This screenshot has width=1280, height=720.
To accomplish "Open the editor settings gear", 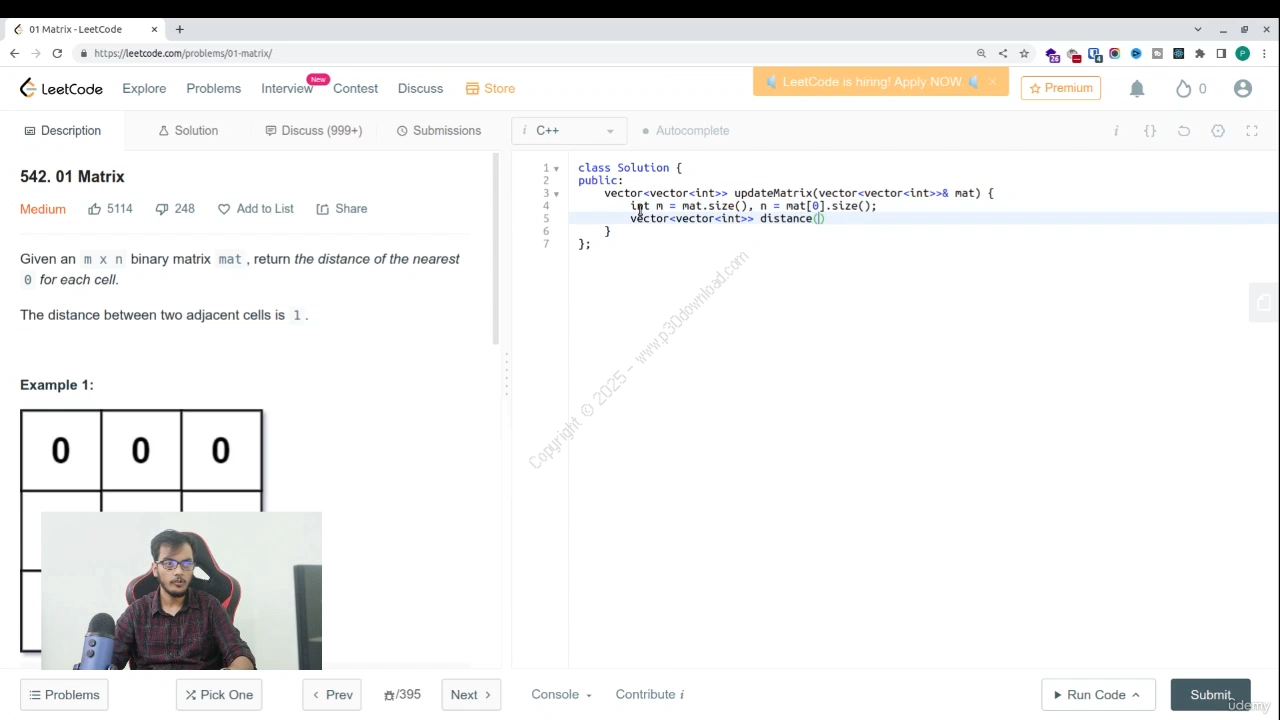I will (x=1218, y=131).
